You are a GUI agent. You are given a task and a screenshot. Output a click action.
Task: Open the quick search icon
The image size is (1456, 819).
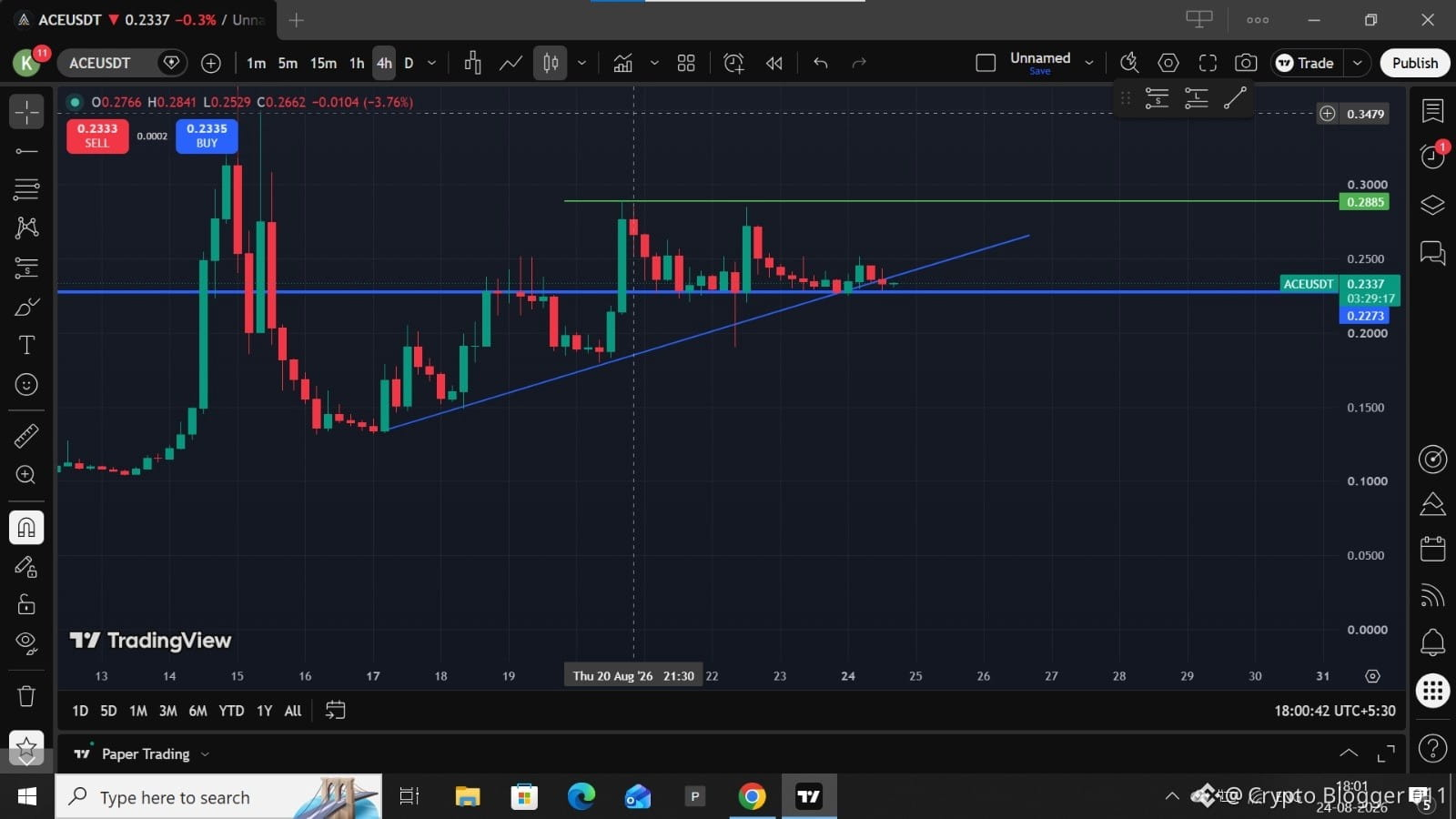pyautogui.click(x=1129, y=63)
